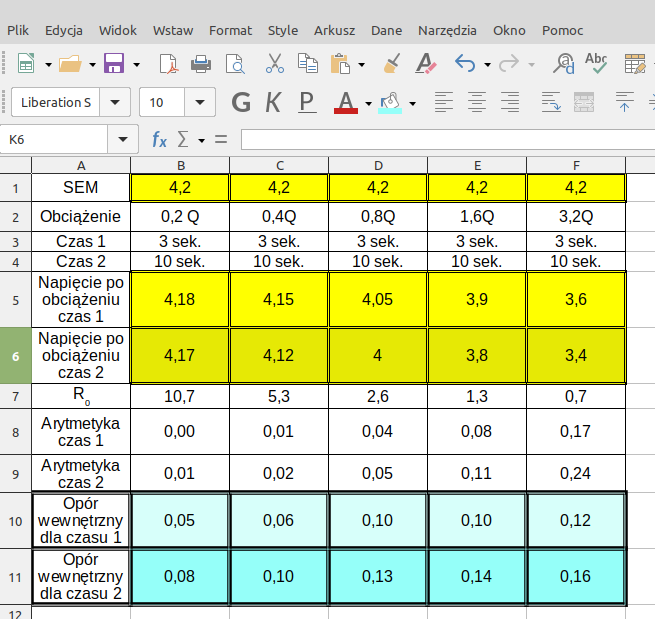Open the Sum function dropdown arrow
The image size is (655, 619).
tap(202, 140)
